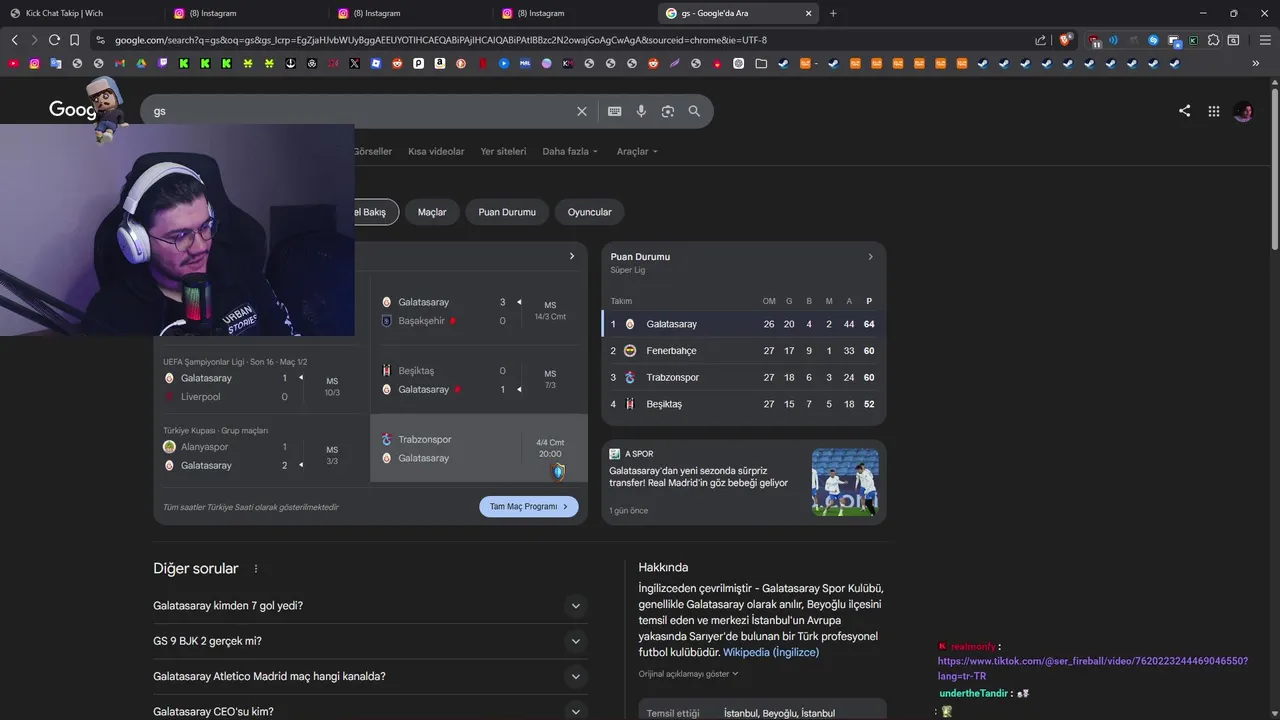Screen dimensions: 1280x720
Task: Open the A SPOR transfer news headline
Action: 699,477
